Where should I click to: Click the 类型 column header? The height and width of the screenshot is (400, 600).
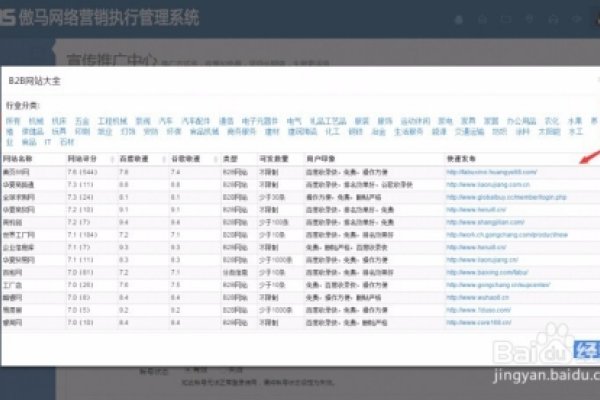click(230, 159)
